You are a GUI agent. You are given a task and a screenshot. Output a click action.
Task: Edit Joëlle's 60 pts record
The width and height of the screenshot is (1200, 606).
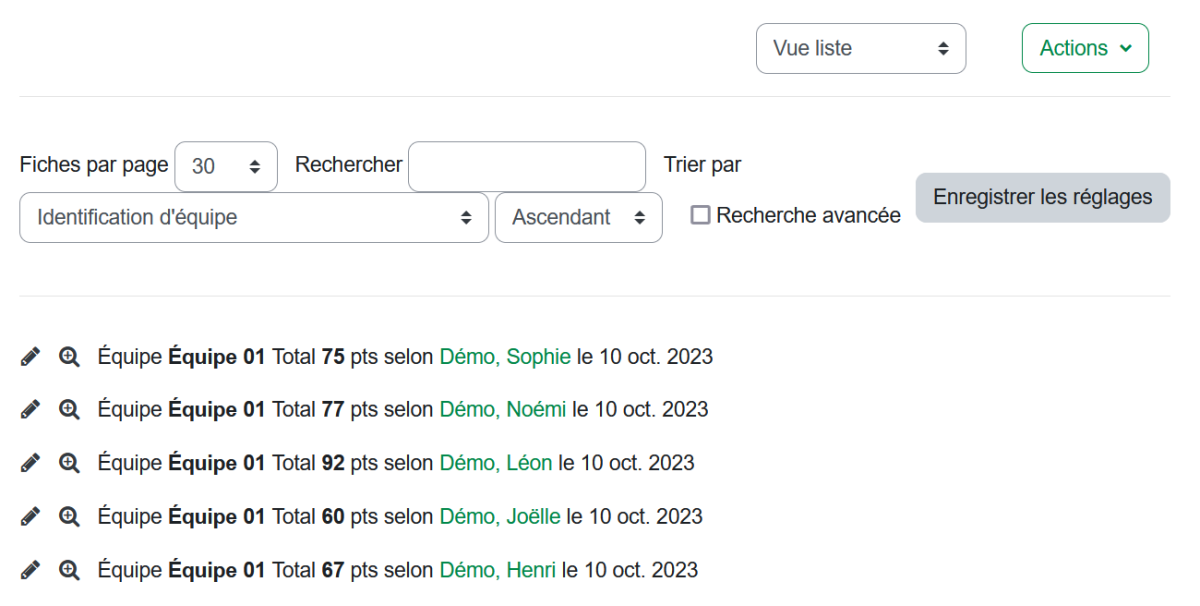coord(30,517)
